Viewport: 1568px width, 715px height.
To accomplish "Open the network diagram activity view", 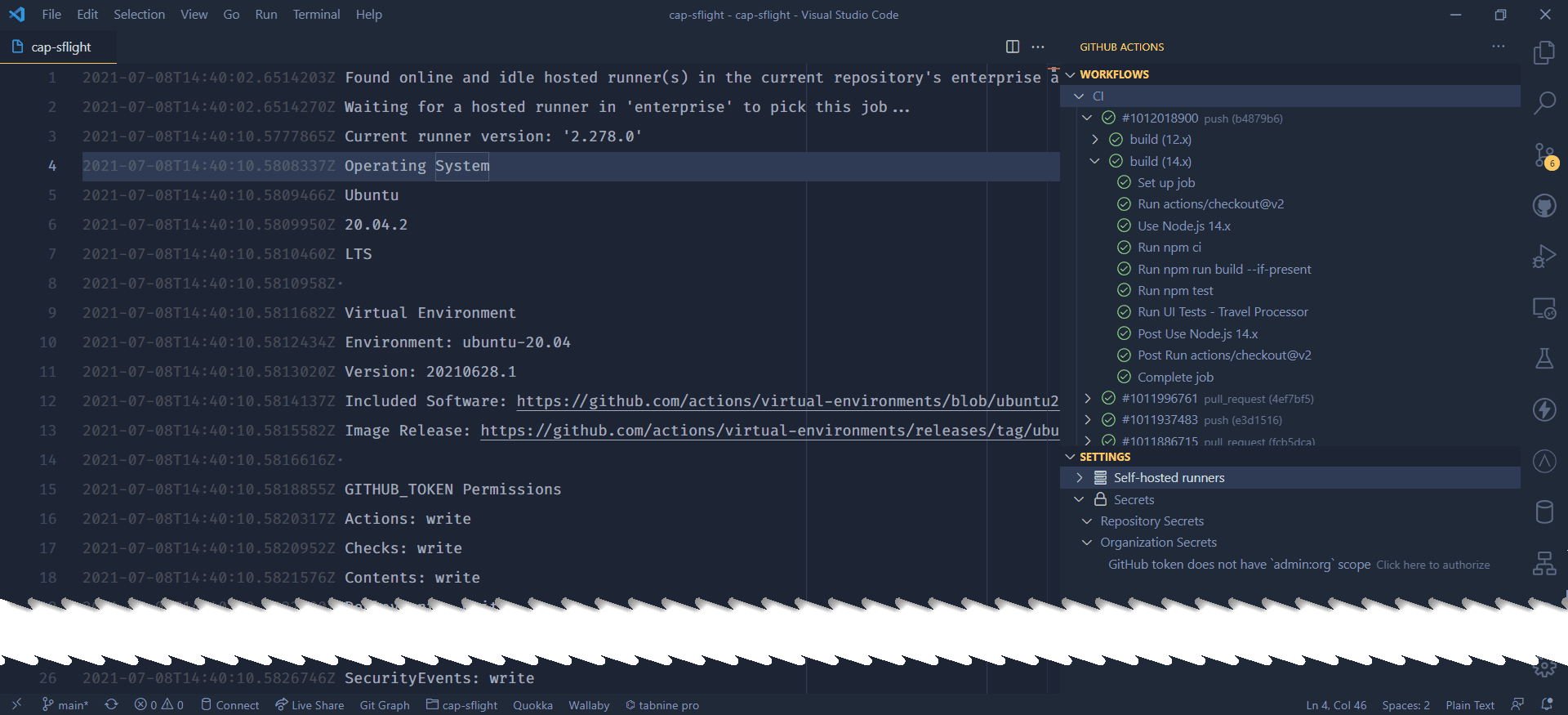I will (1543, 563).
